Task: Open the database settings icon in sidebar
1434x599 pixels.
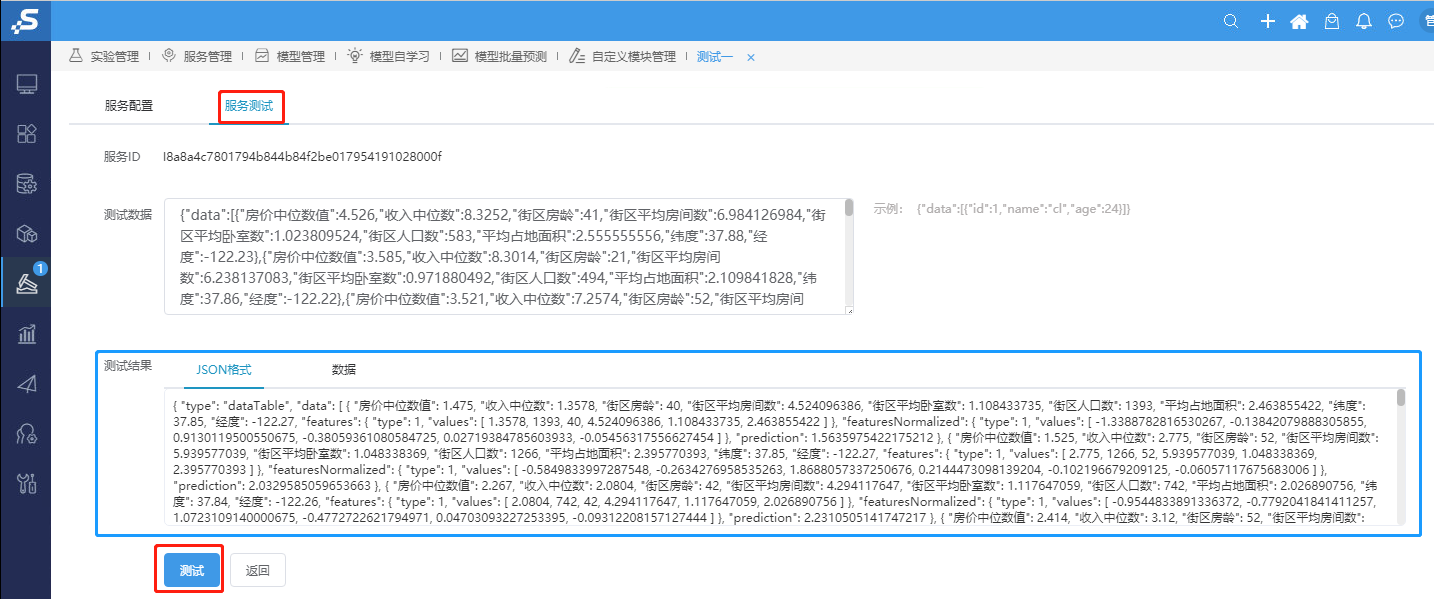Action: [27, 184]
